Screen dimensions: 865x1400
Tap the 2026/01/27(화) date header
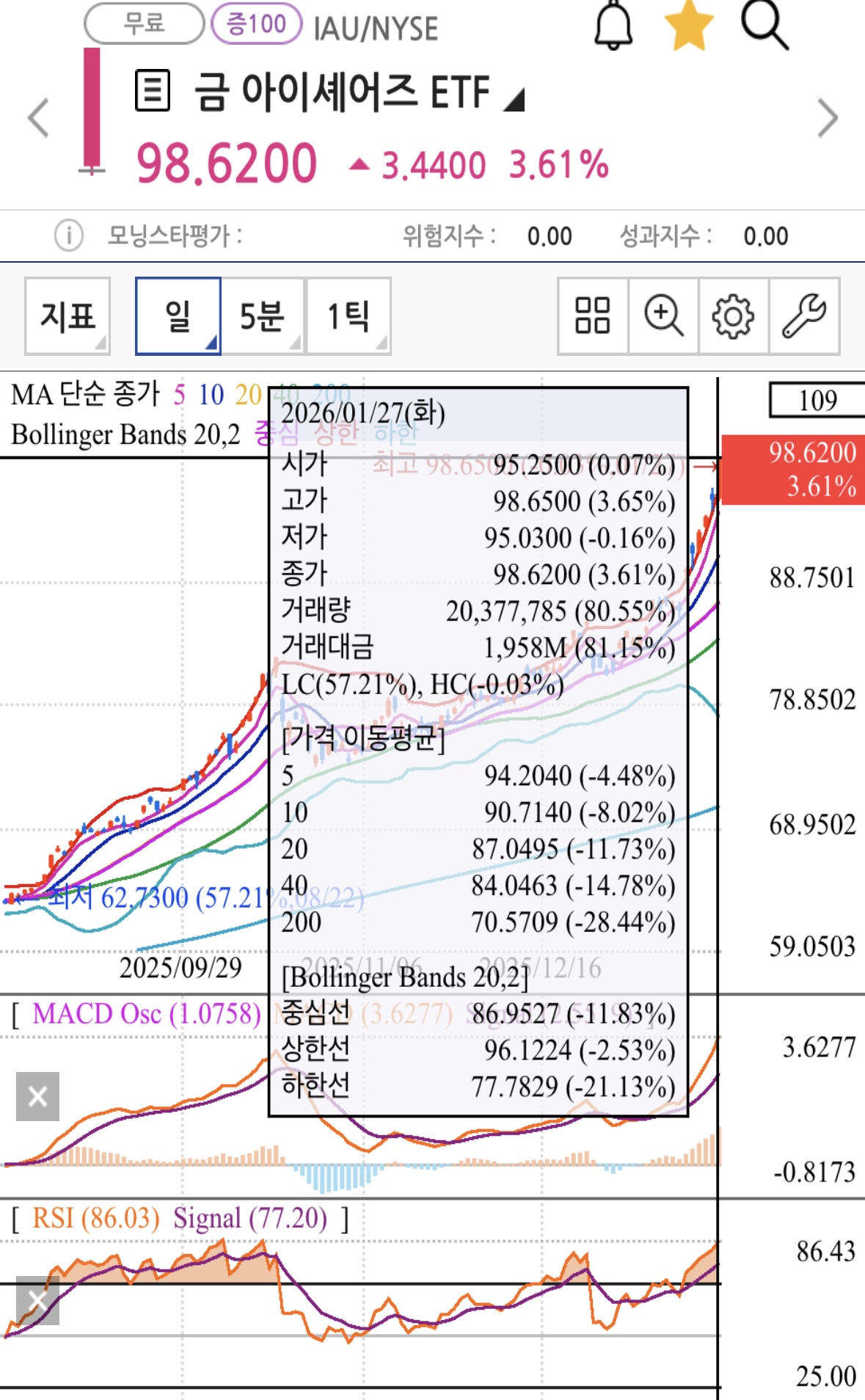[363, 412]
